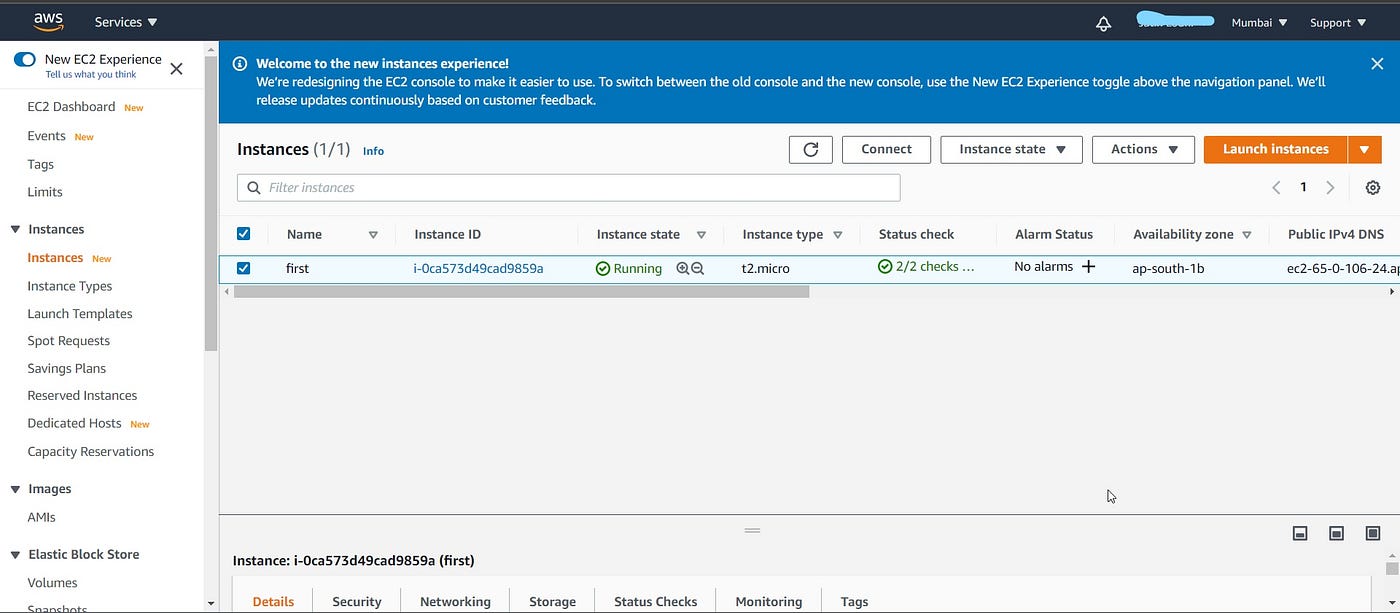Open Dedicated Hosts in the sidebar
Image resolution: width=1400 pixels, height=613 pixels.
pyautogui.click(x=74, y=424)
